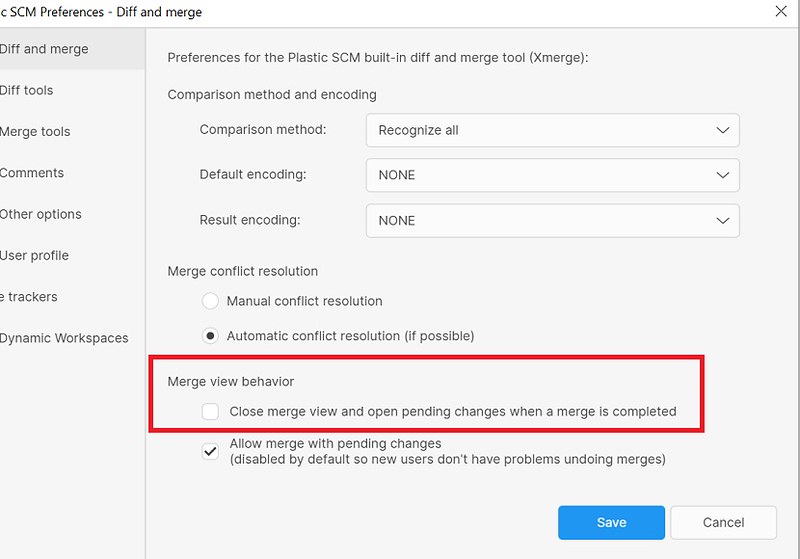Open the Diff tools section
800x559 pixels.
[27, 90]
